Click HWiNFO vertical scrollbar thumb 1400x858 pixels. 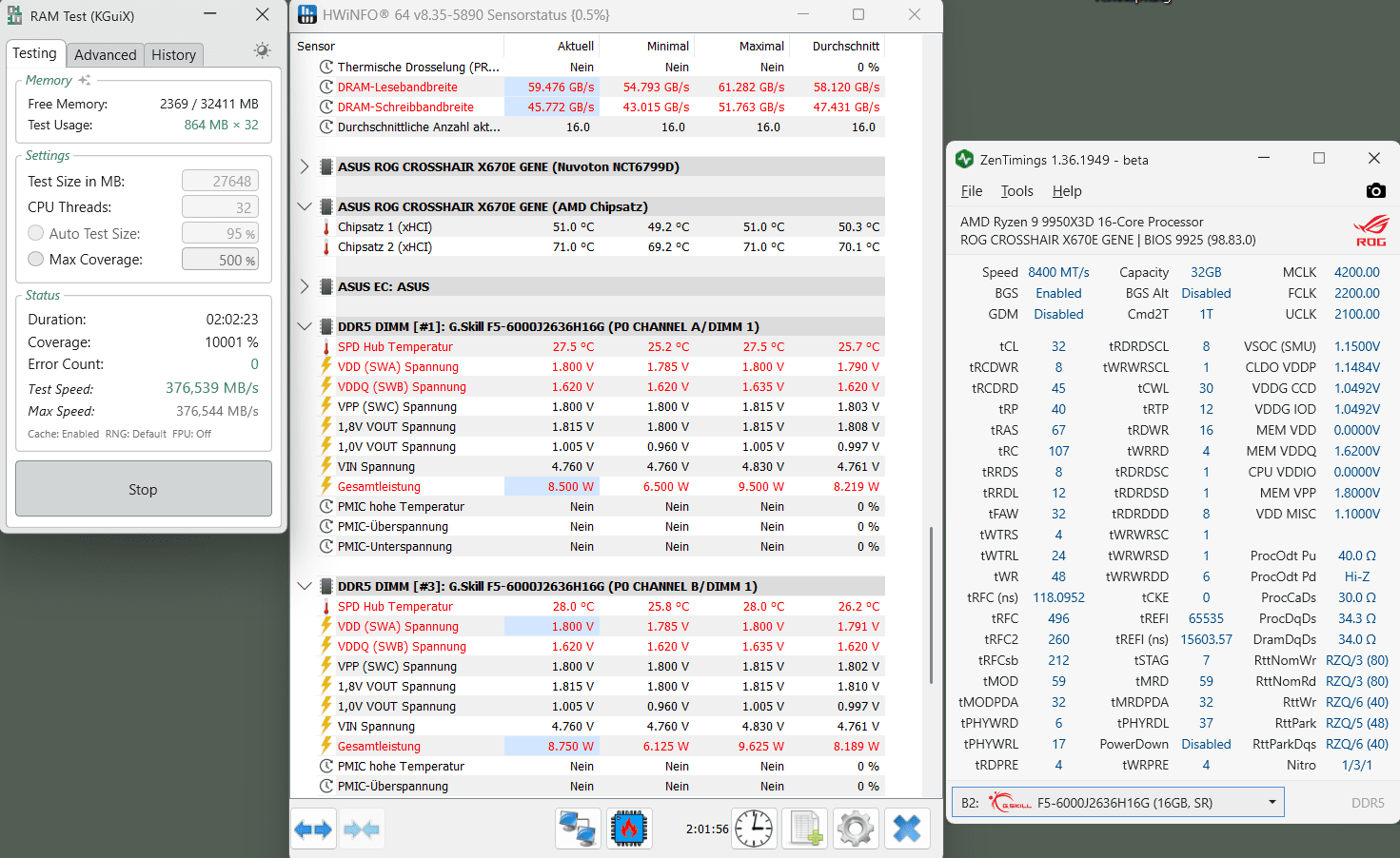click(x=931, y=604)
